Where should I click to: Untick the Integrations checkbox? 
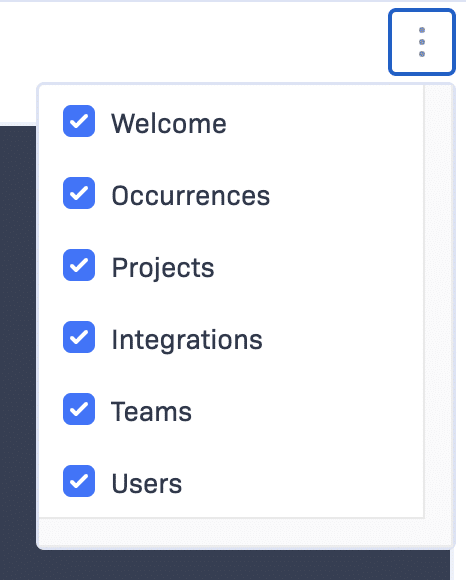[x=79, y=337]
